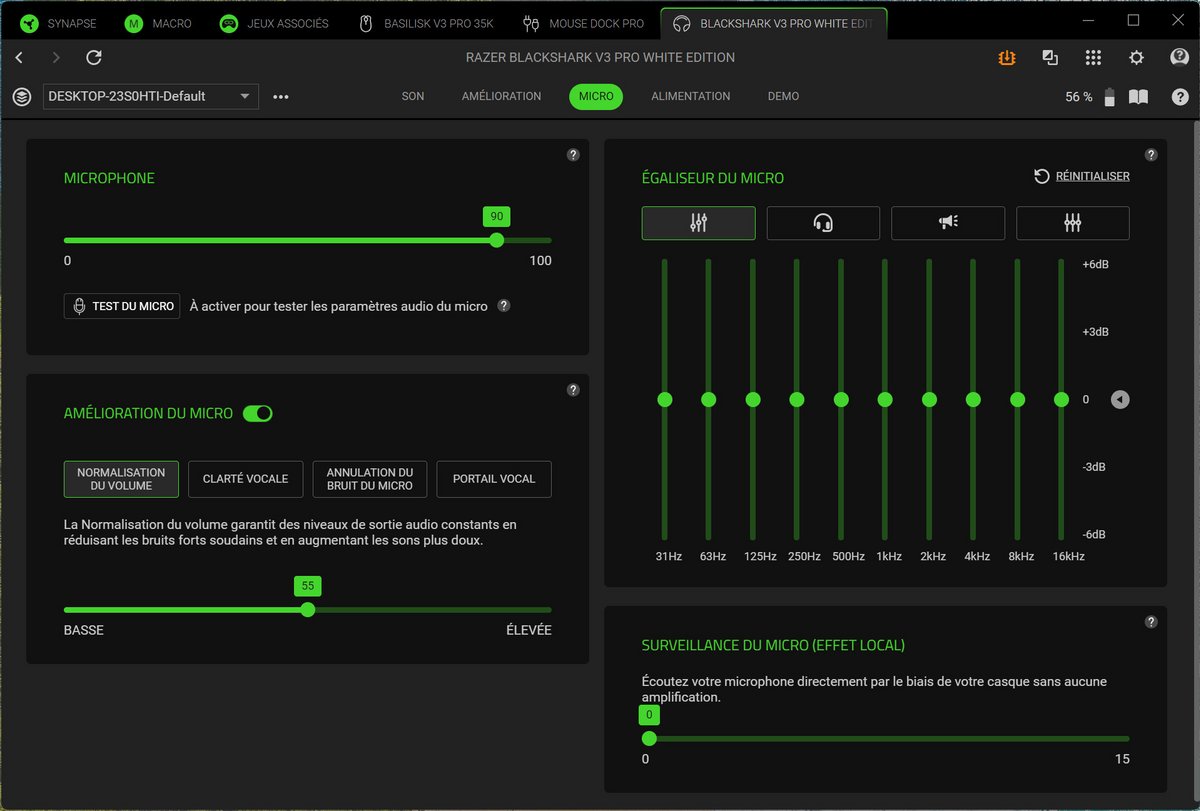Click the 16kHz equalizer band handle

(1062, 400)
